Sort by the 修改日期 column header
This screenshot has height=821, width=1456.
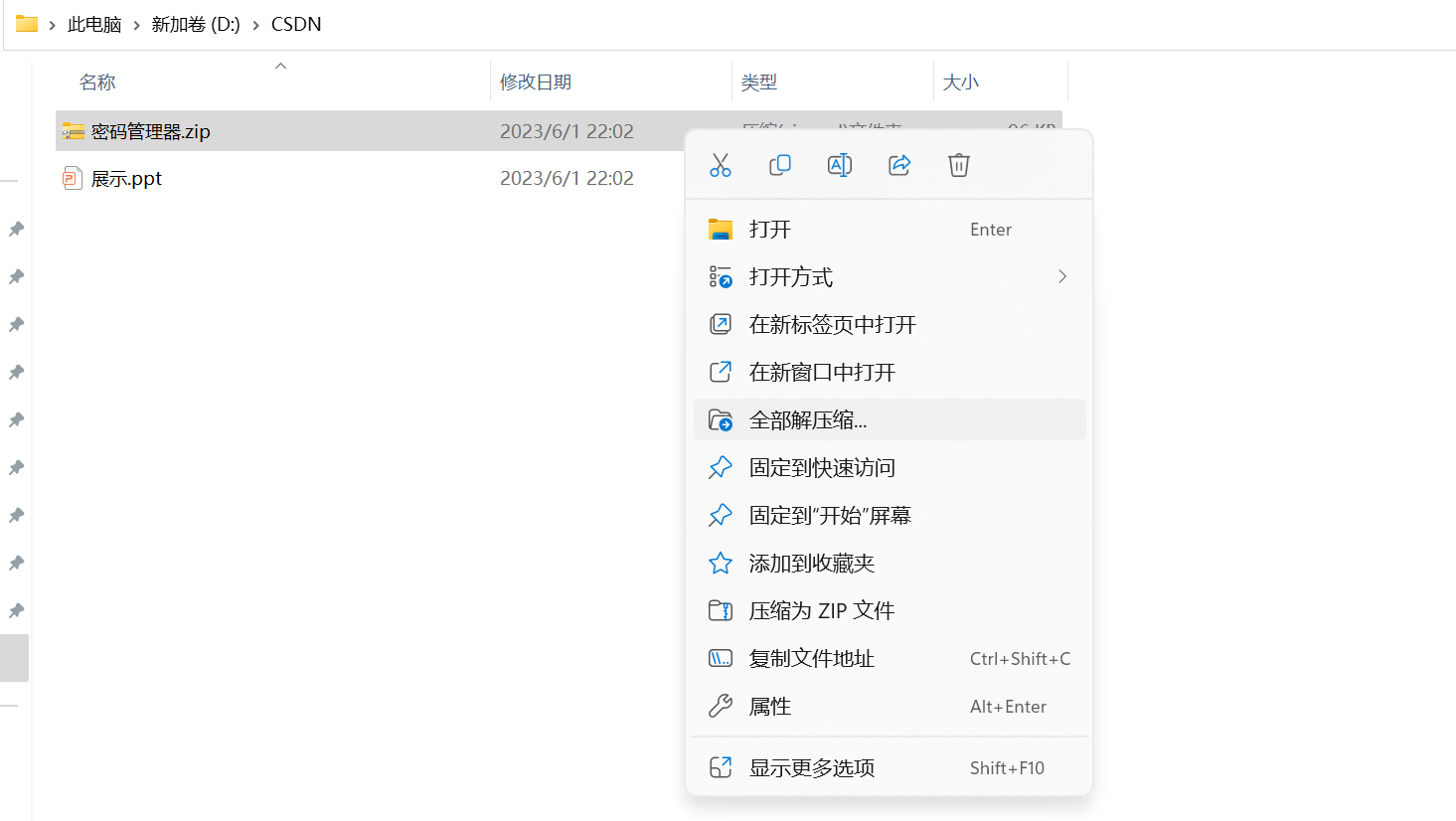click(x=536, y=82)
